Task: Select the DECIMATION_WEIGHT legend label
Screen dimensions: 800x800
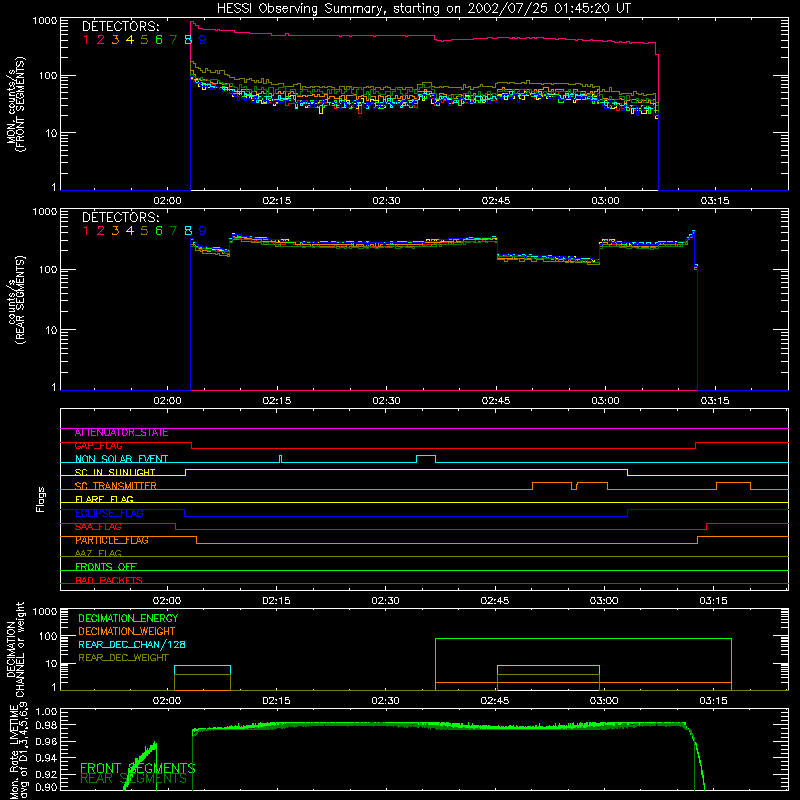Action: 127,632
